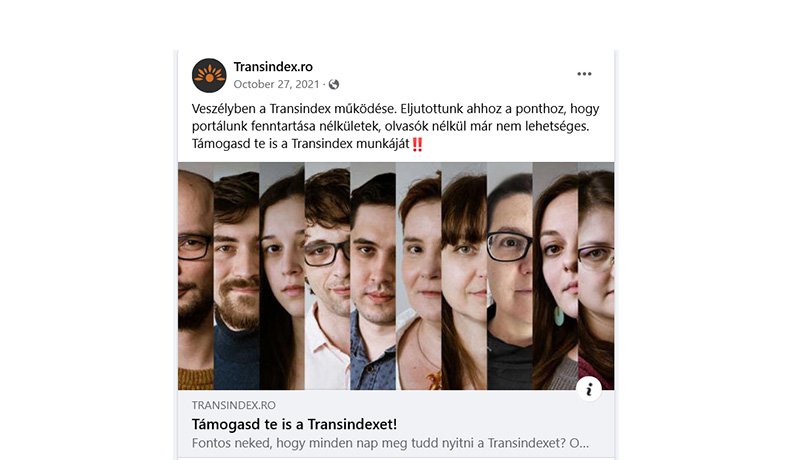Viewport: 800px width, 460px height.
Task: Click the bearded man in navy sweater strip
Action: pyautogui.click(x=236, y=276)
